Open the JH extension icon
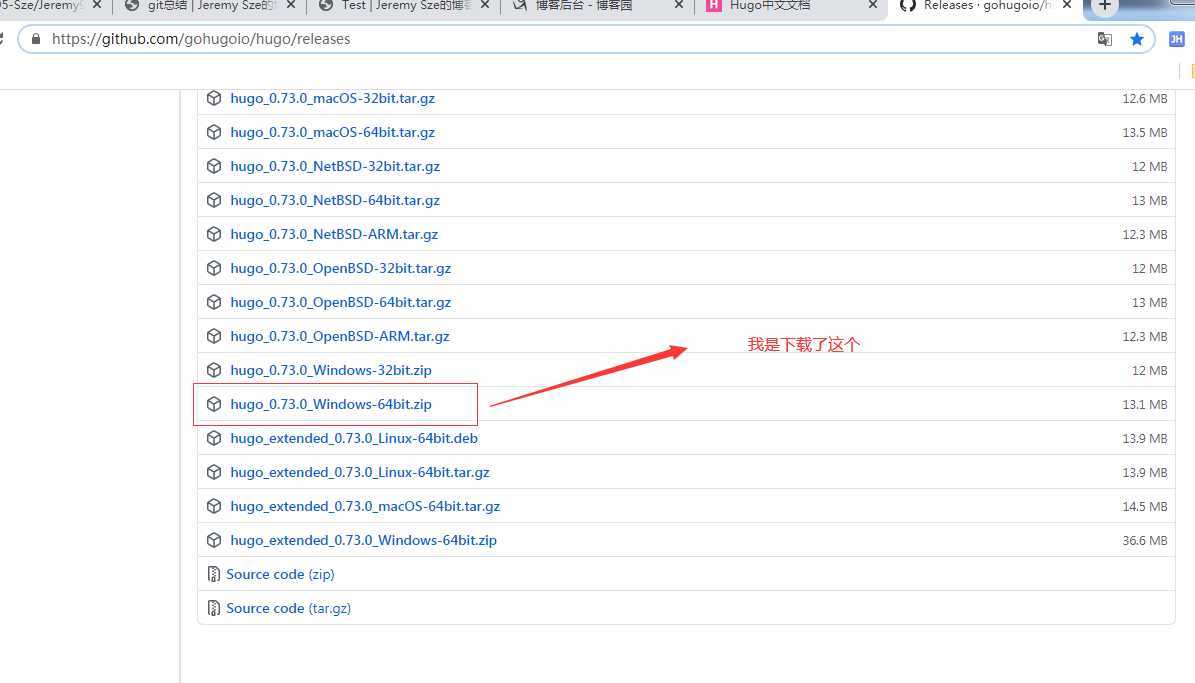 point(1177,39)
